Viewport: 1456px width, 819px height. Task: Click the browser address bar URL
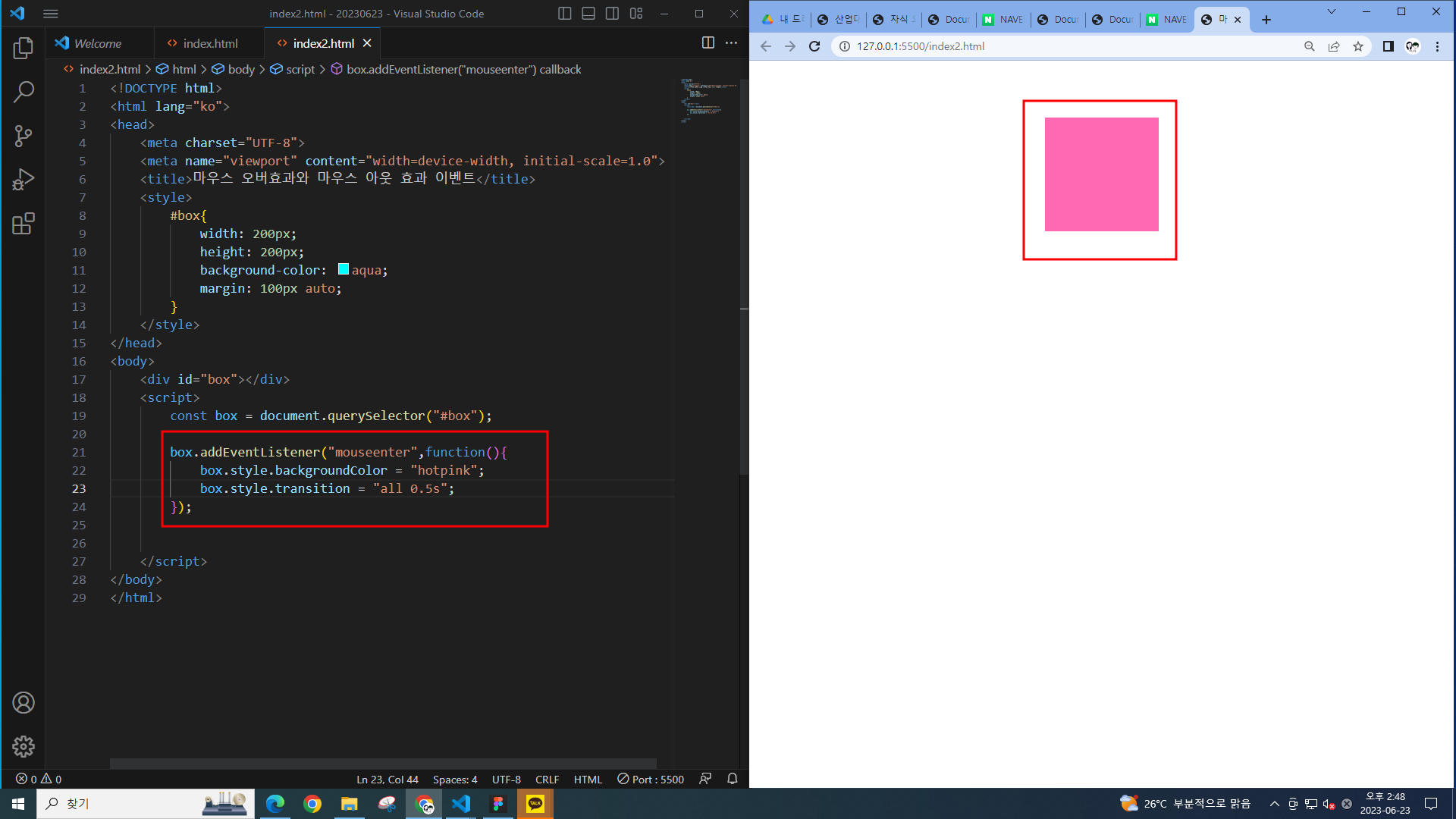tap(921, 46)
